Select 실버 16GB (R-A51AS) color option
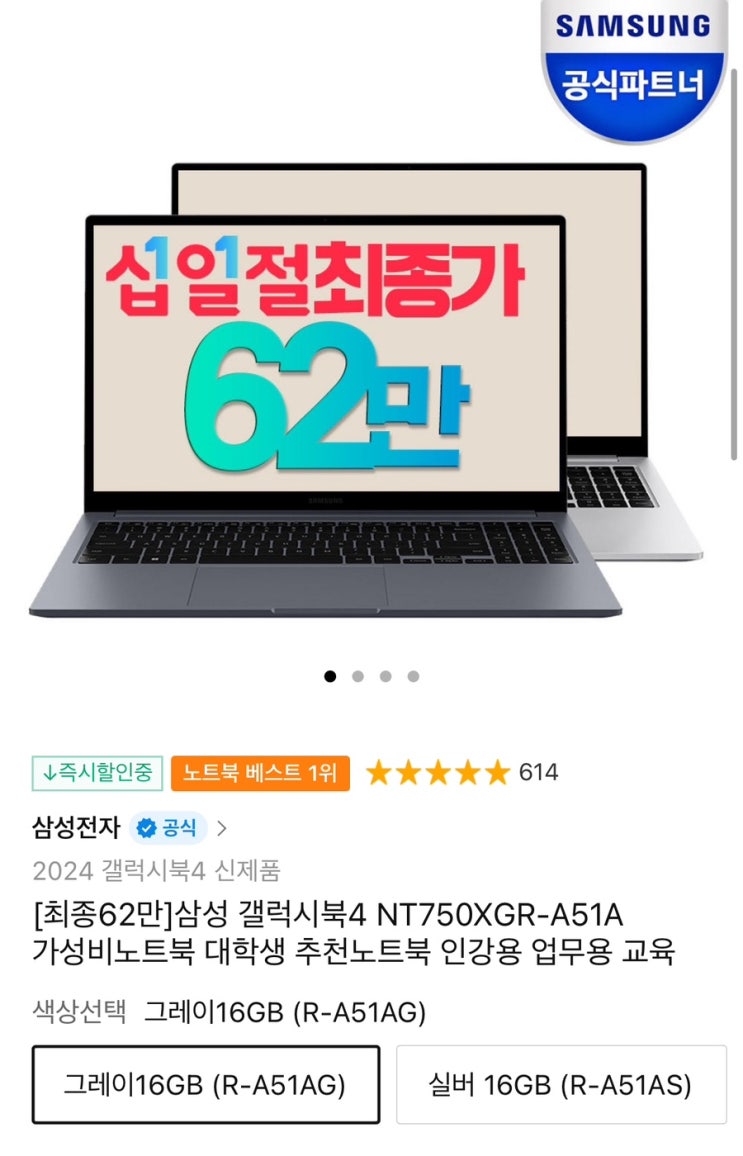 561,1084
